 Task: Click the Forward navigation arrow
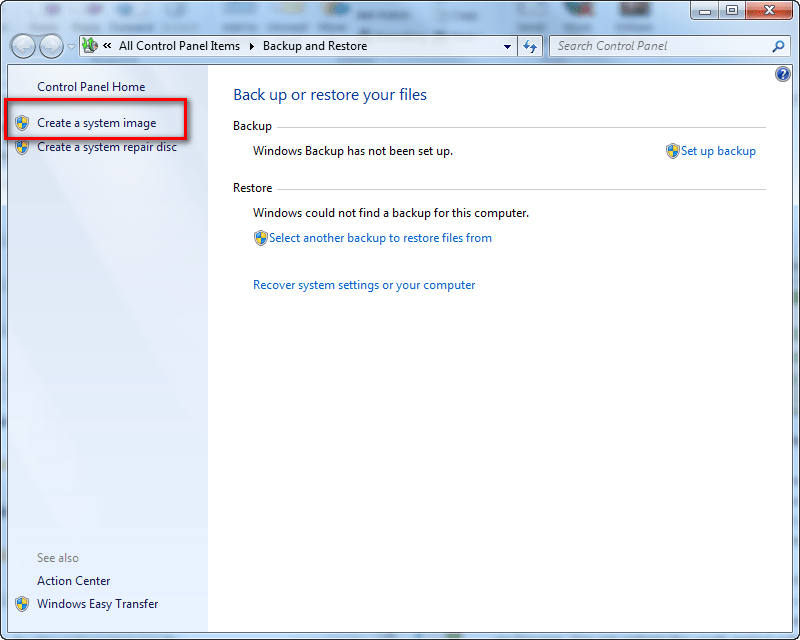click(x=50, y=46)
